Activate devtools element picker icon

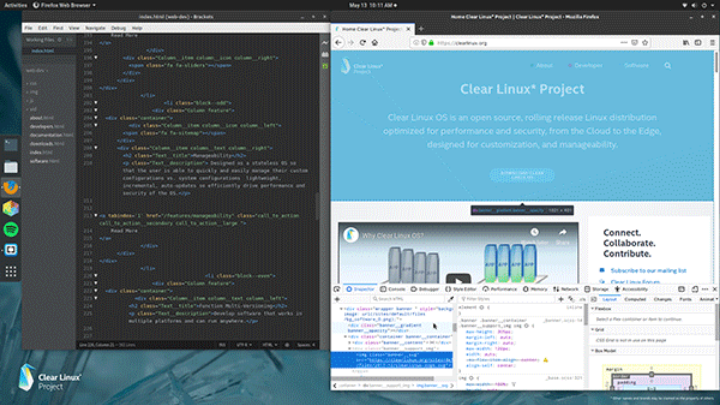pos(337,289)
